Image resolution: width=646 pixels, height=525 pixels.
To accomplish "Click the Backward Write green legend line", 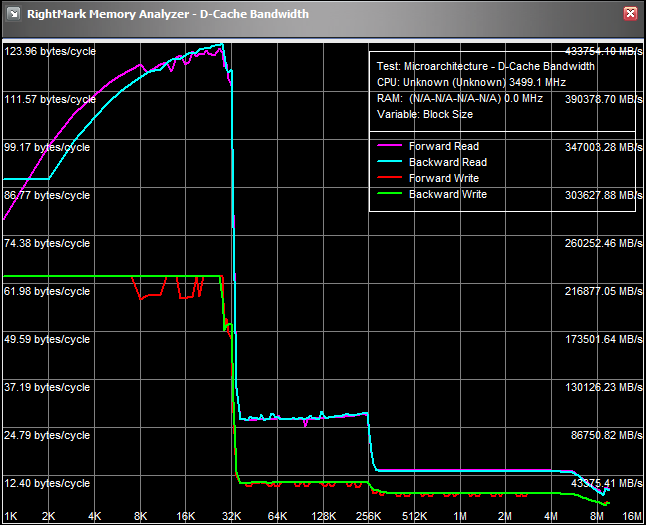I will tap(389, 194).
